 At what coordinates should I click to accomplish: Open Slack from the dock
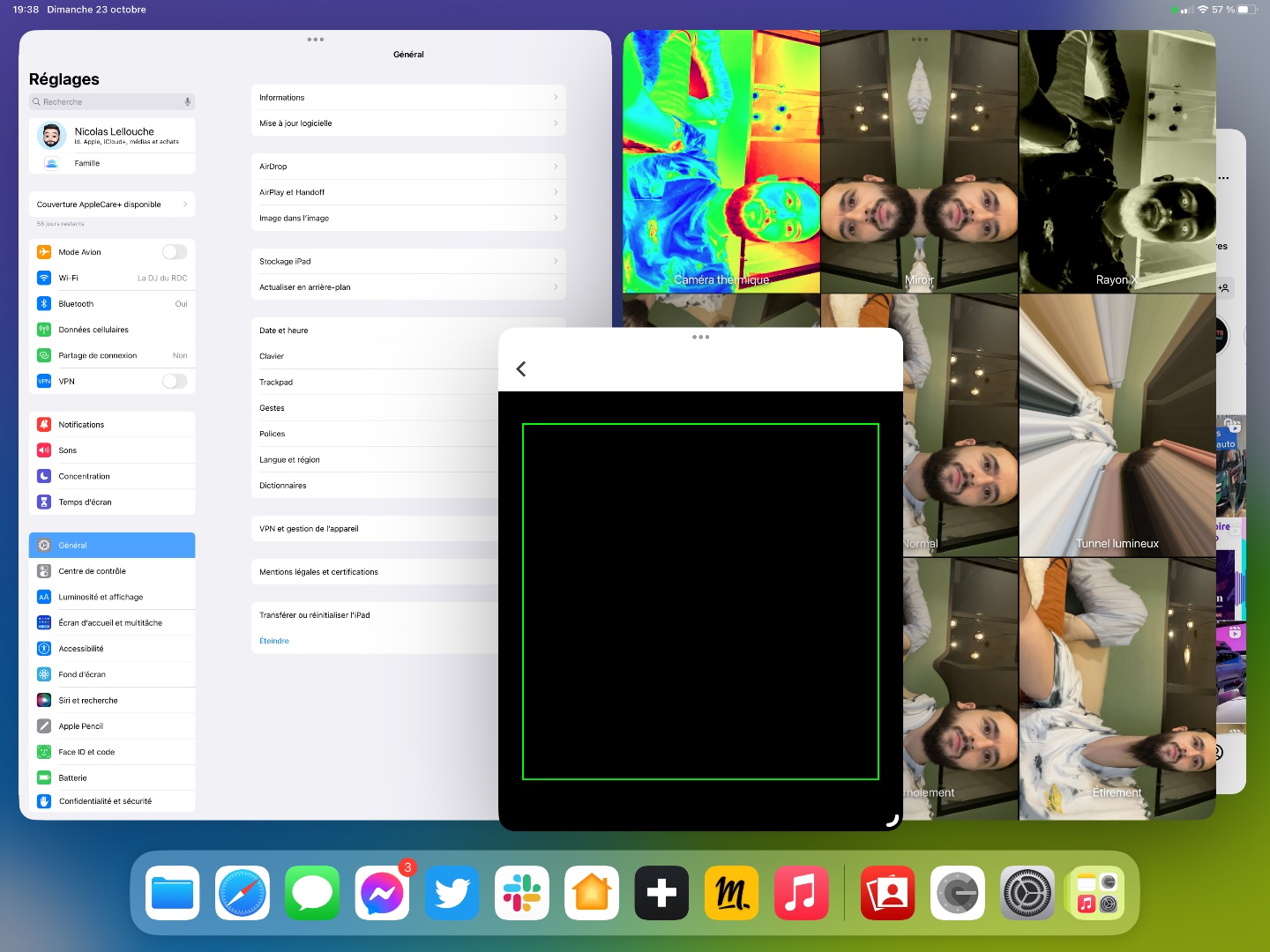(x=522, y=893)
